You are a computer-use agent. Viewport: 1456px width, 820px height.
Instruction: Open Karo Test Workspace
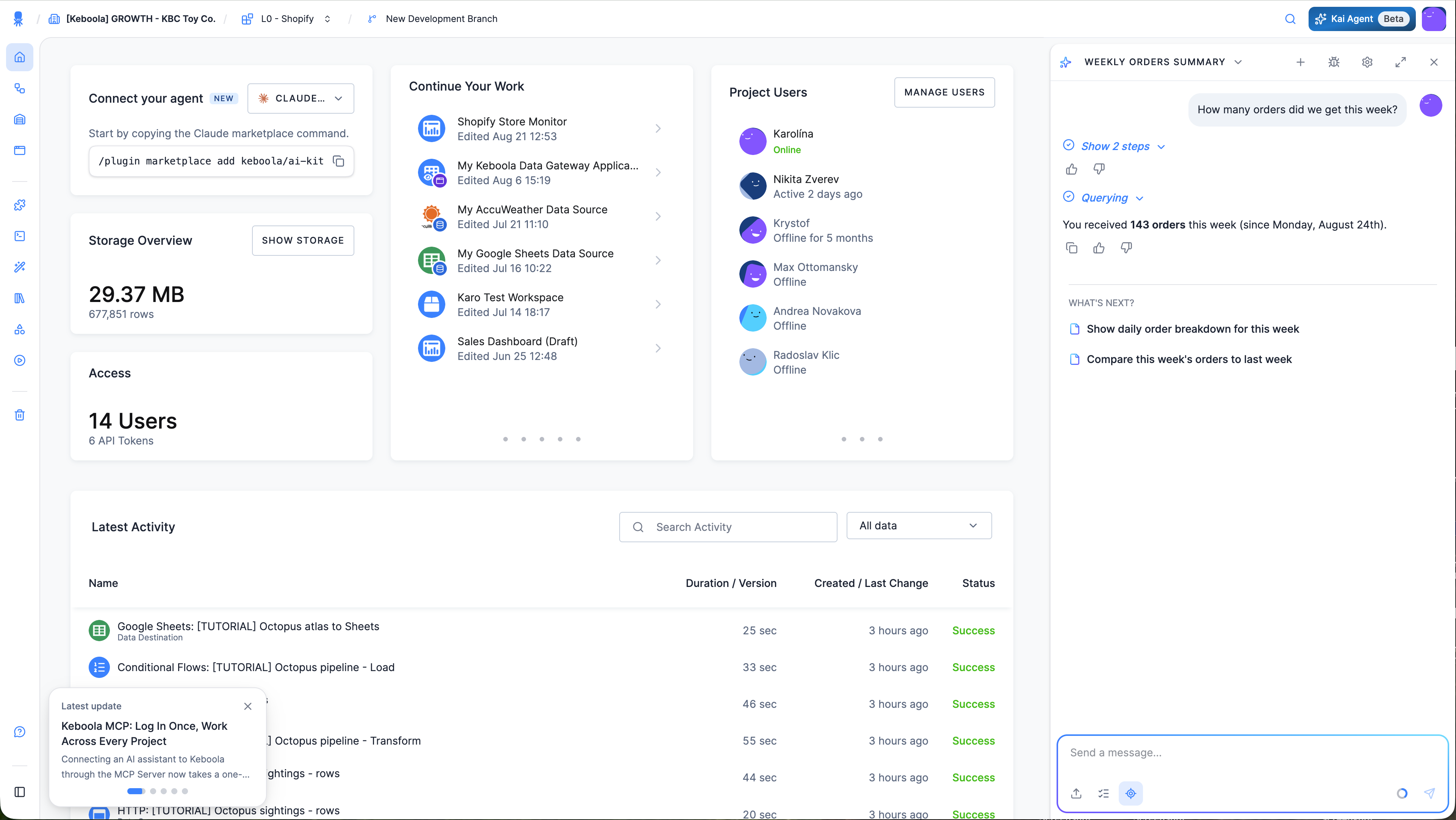(x=541, y=305)
